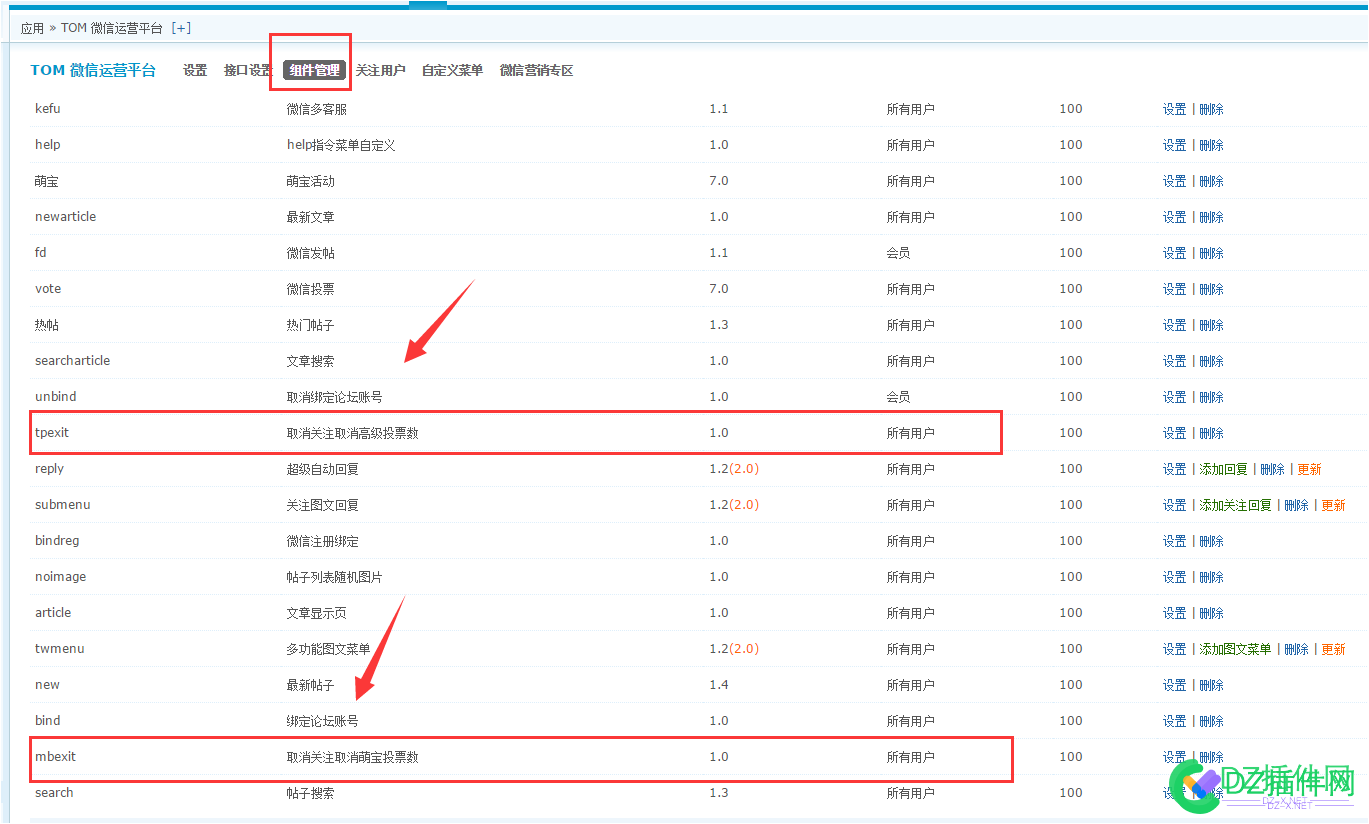Open 设置 for the reply row
This screenshot has height=824, width=1369.
click(1174, 469)
